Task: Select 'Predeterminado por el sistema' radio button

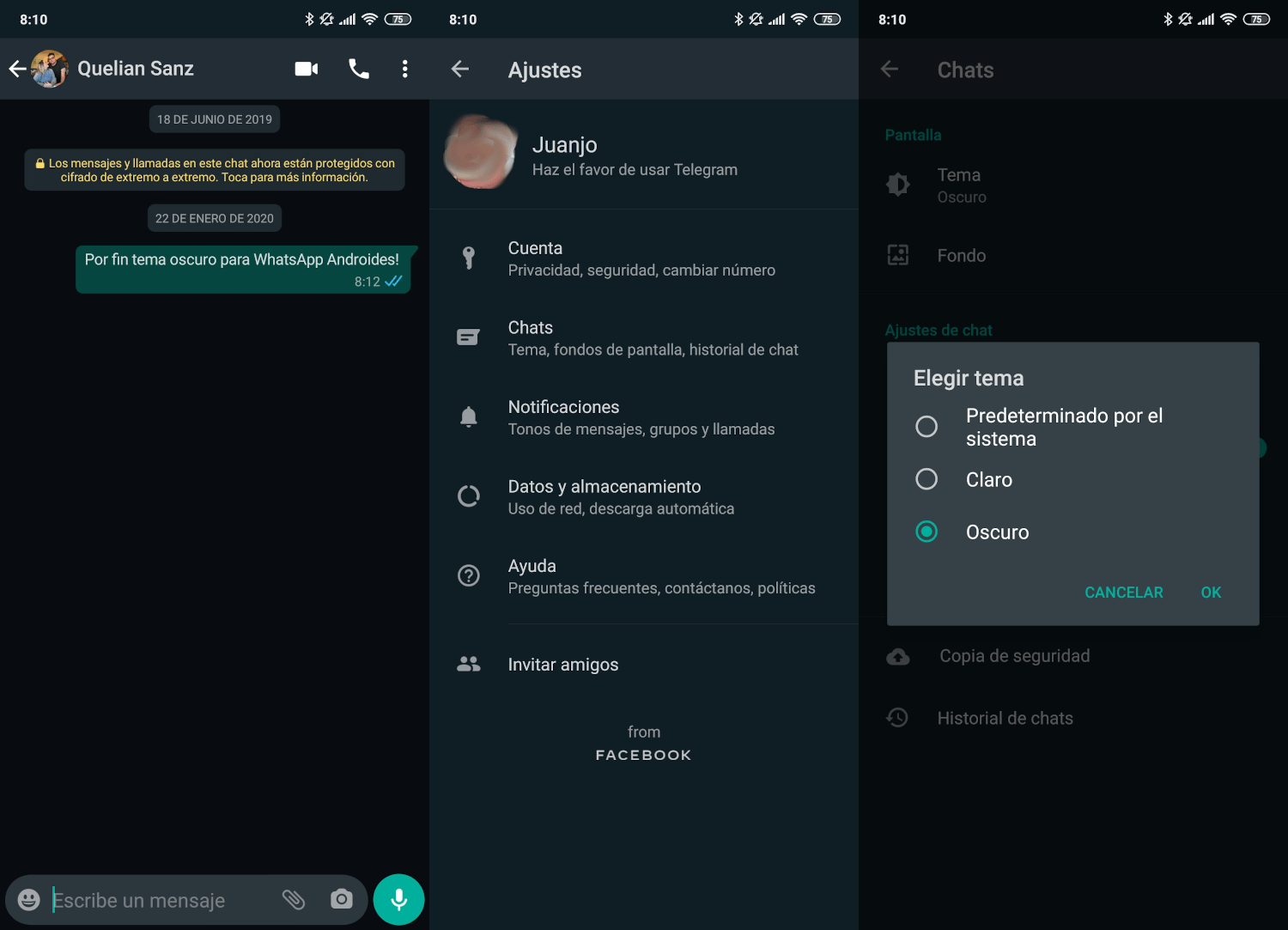Action: click(927, 426)
